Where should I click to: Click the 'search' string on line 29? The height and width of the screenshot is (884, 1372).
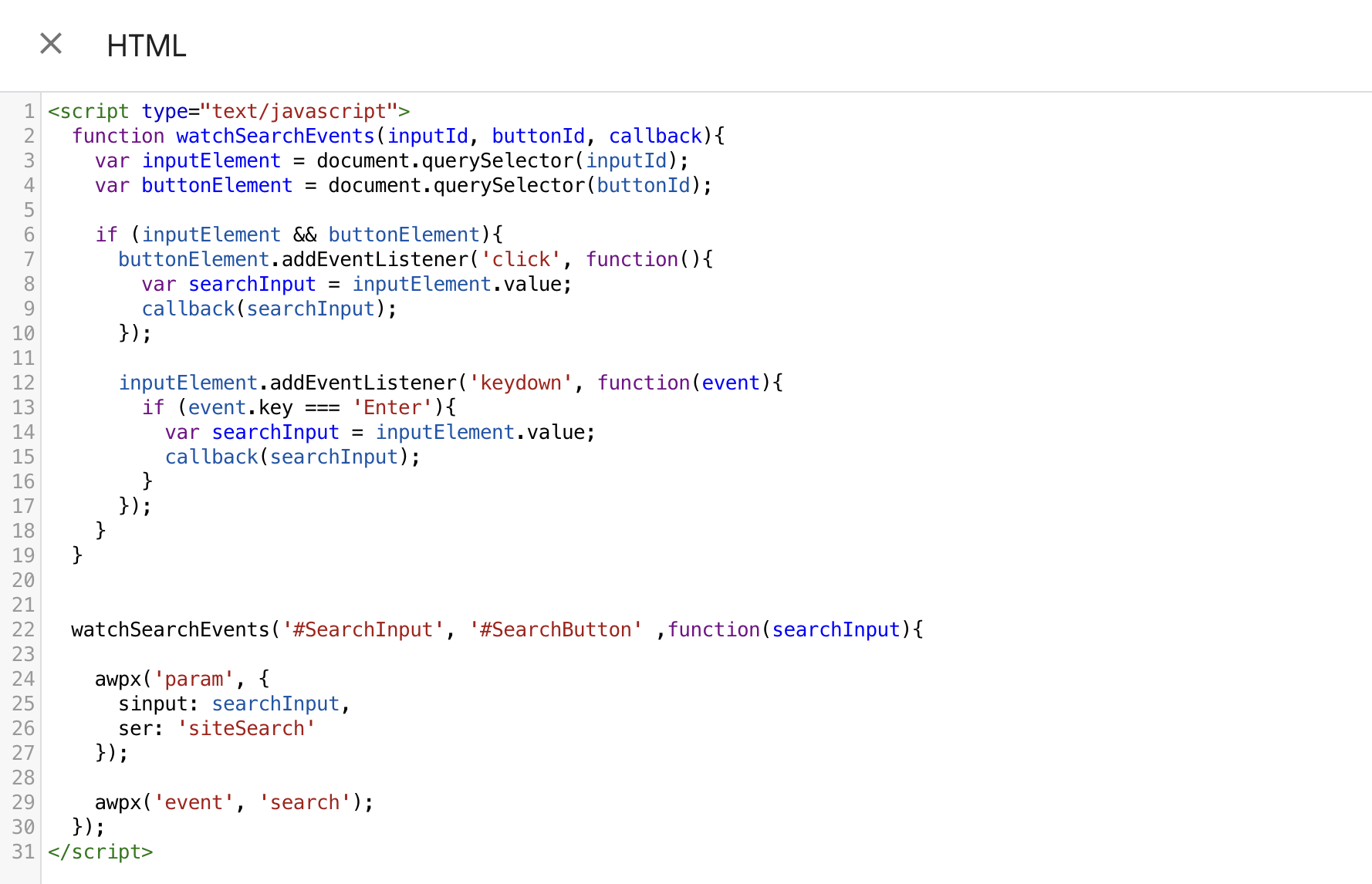(305, 803)
